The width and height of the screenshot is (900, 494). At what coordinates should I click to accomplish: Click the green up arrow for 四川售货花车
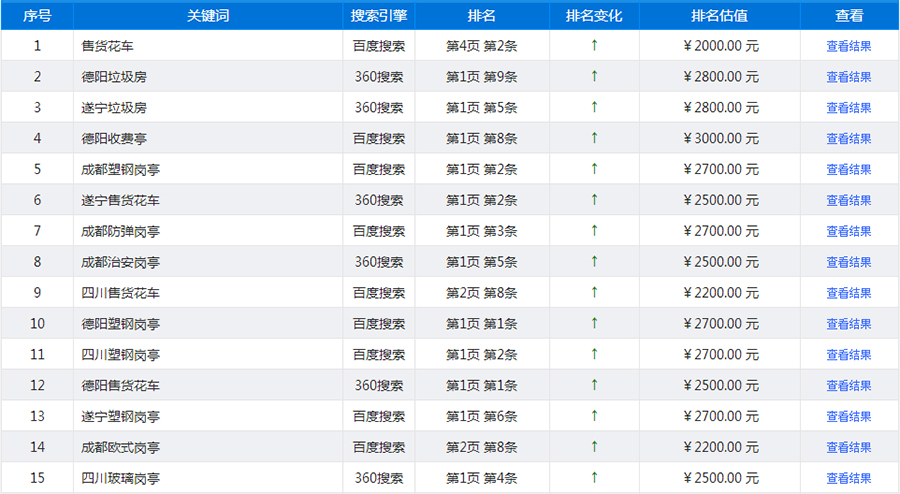(594, 293)
